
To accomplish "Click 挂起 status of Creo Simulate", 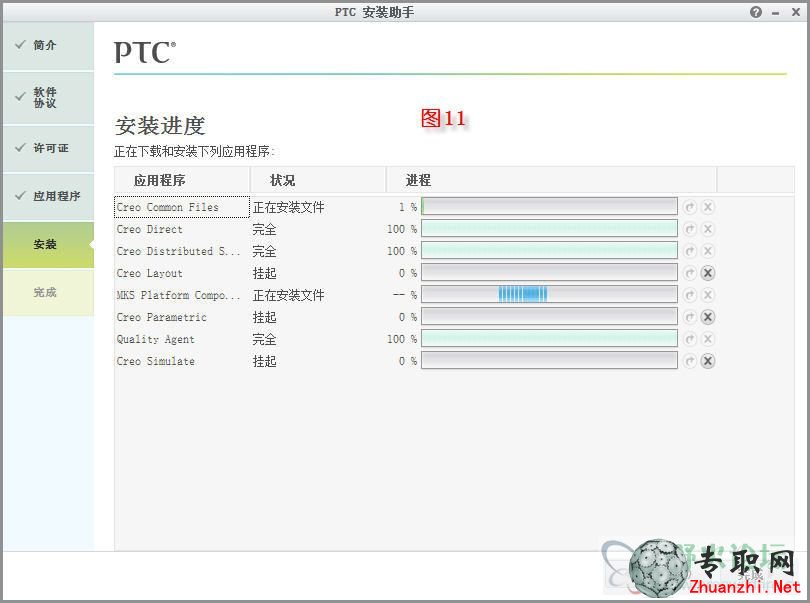I will (x=264, y=361).
